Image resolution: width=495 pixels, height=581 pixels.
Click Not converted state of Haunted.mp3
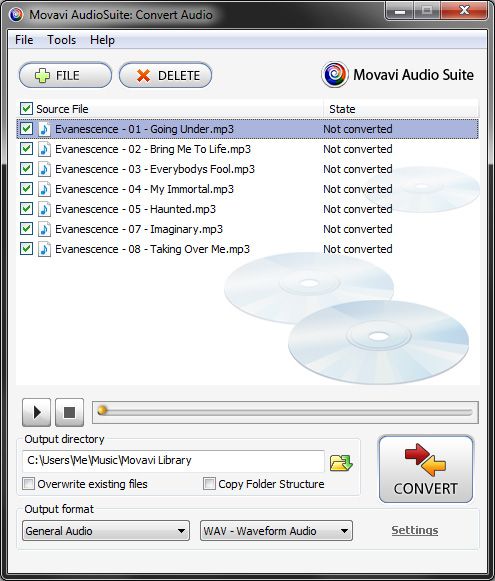[x=358, y=209]
